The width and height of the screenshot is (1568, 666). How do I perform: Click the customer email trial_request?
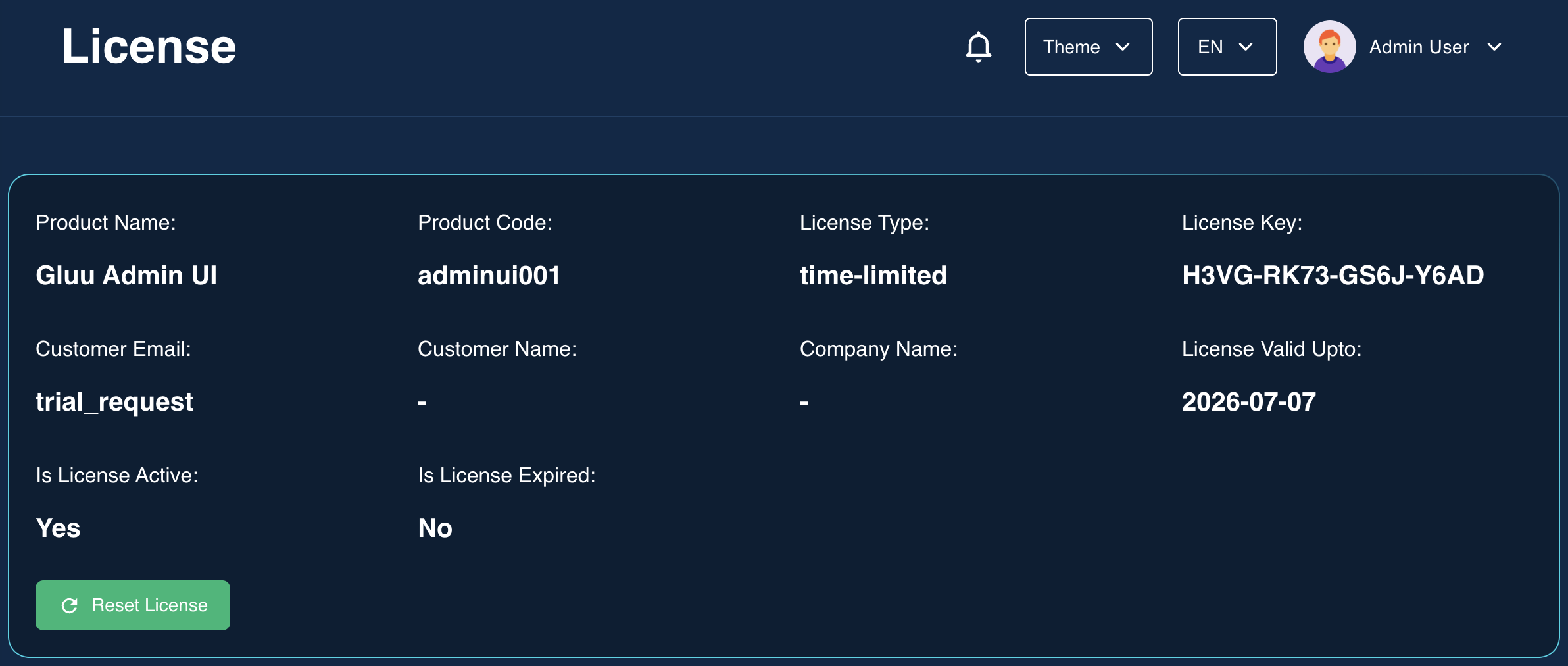[x=114, y=402]
